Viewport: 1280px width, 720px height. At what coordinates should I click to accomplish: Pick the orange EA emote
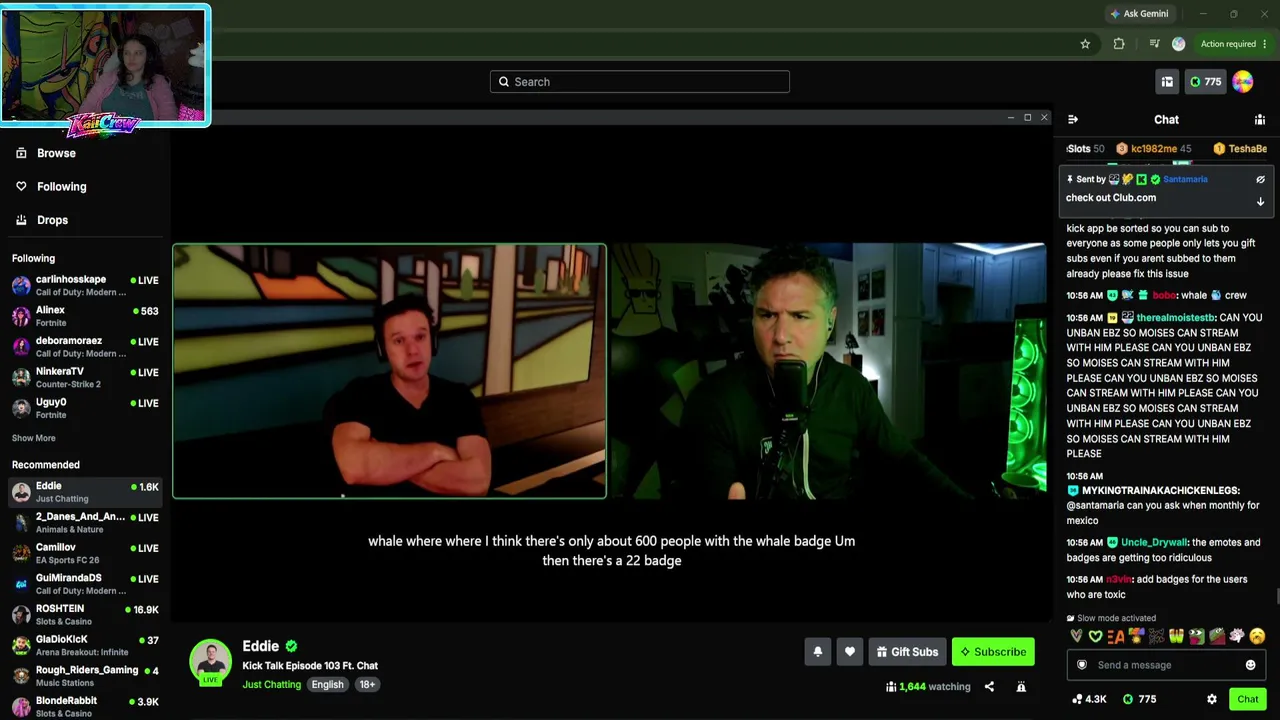click(1116, 636)
